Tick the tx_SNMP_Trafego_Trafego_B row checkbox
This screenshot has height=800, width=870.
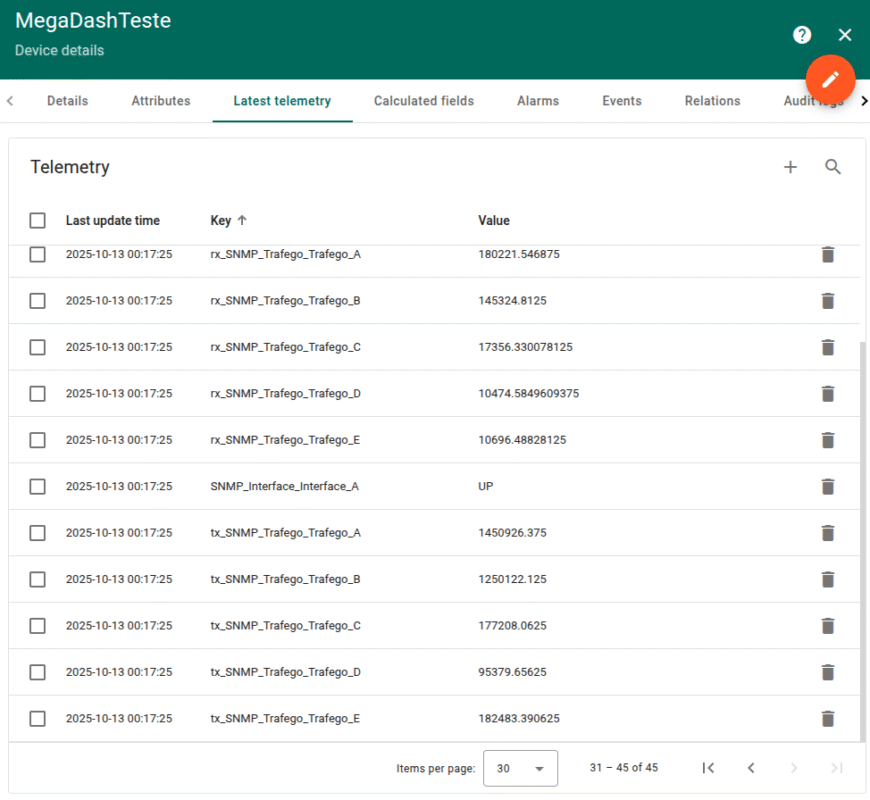click(x=38, y=579)
